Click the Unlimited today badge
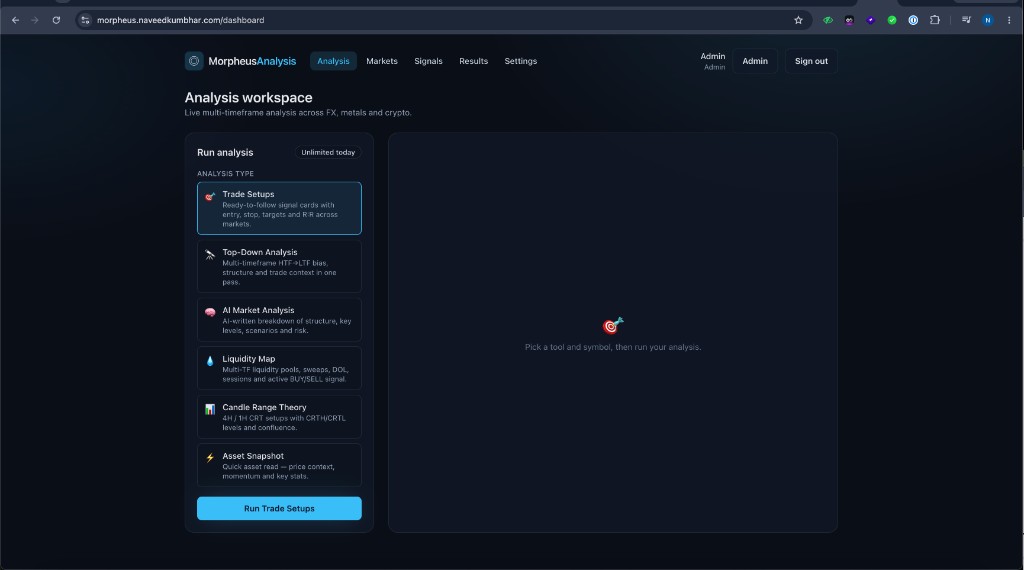This screenshot has width=1024, height=570. [x=328, y=152]
